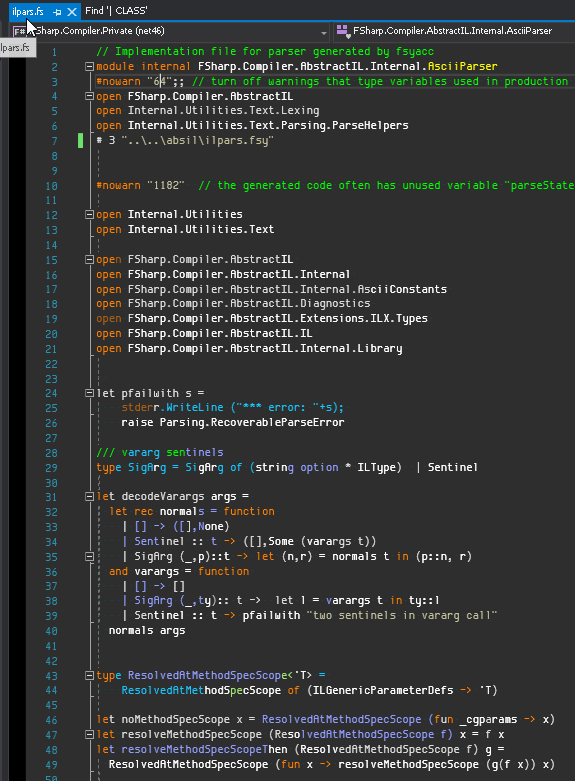Click FSharp.Compiler.AbstractIL.IL on line 20
Viewport: 575px width, 781px height.
pyautogui.click(x=220, y=333)
